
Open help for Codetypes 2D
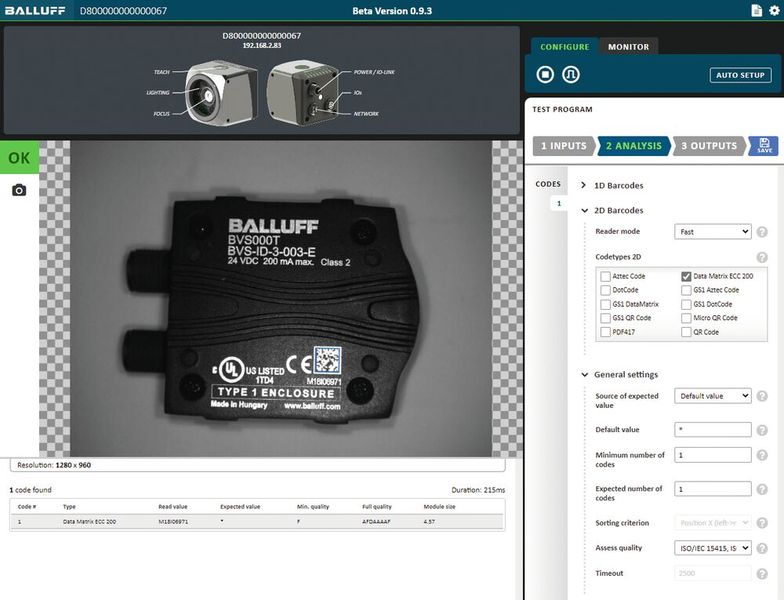762,257
